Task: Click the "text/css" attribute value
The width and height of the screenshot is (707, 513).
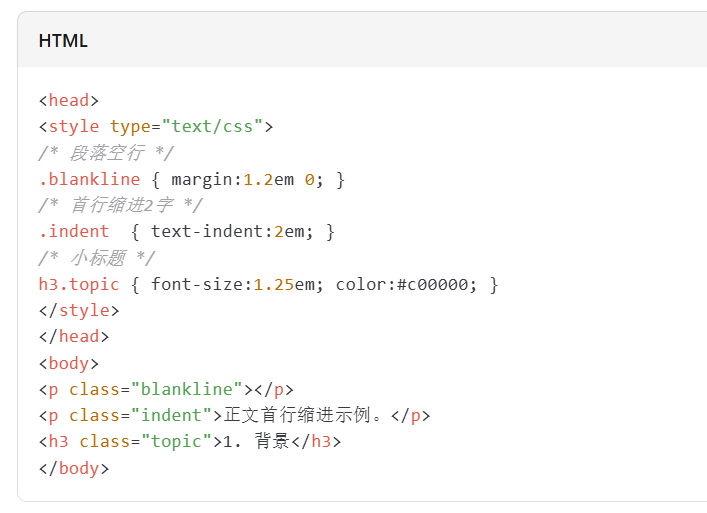Action: [x=216, y=126]
